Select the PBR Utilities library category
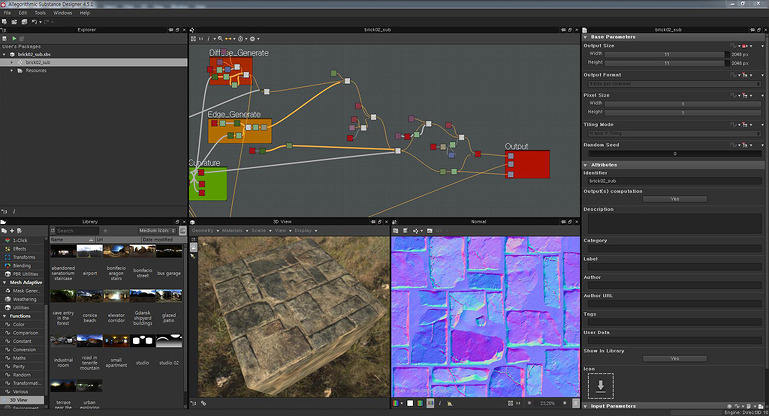This screenshot has height=416, width=769. [x=25, y=274]
